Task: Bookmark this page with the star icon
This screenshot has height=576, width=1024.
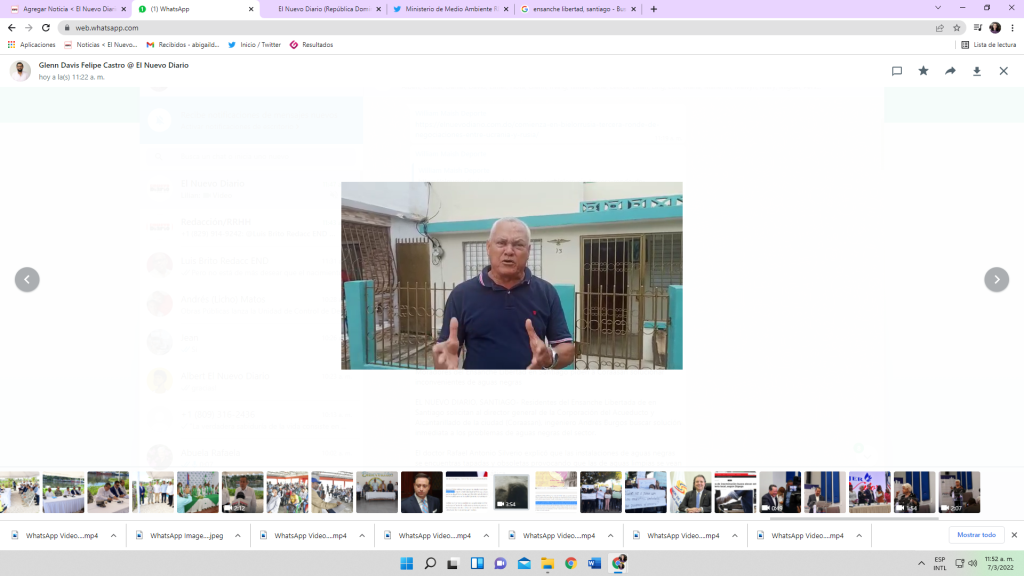Action: [x=956, y=28]
